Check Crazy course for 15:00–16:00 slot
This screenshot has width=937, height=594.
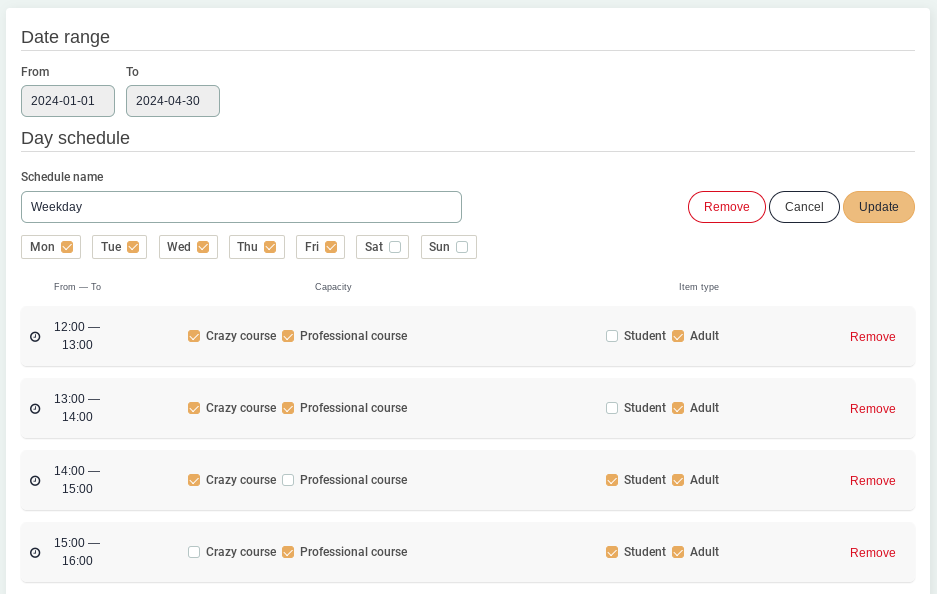[194, 553]
